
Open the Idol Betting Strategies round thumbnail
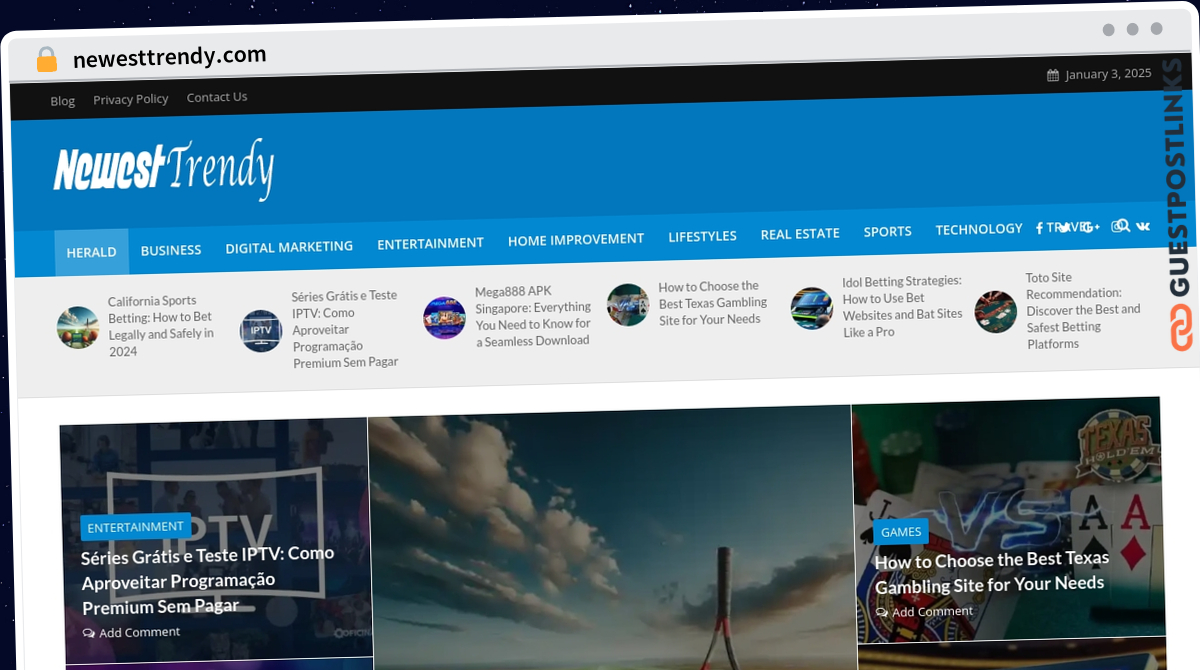coord(811,308)
